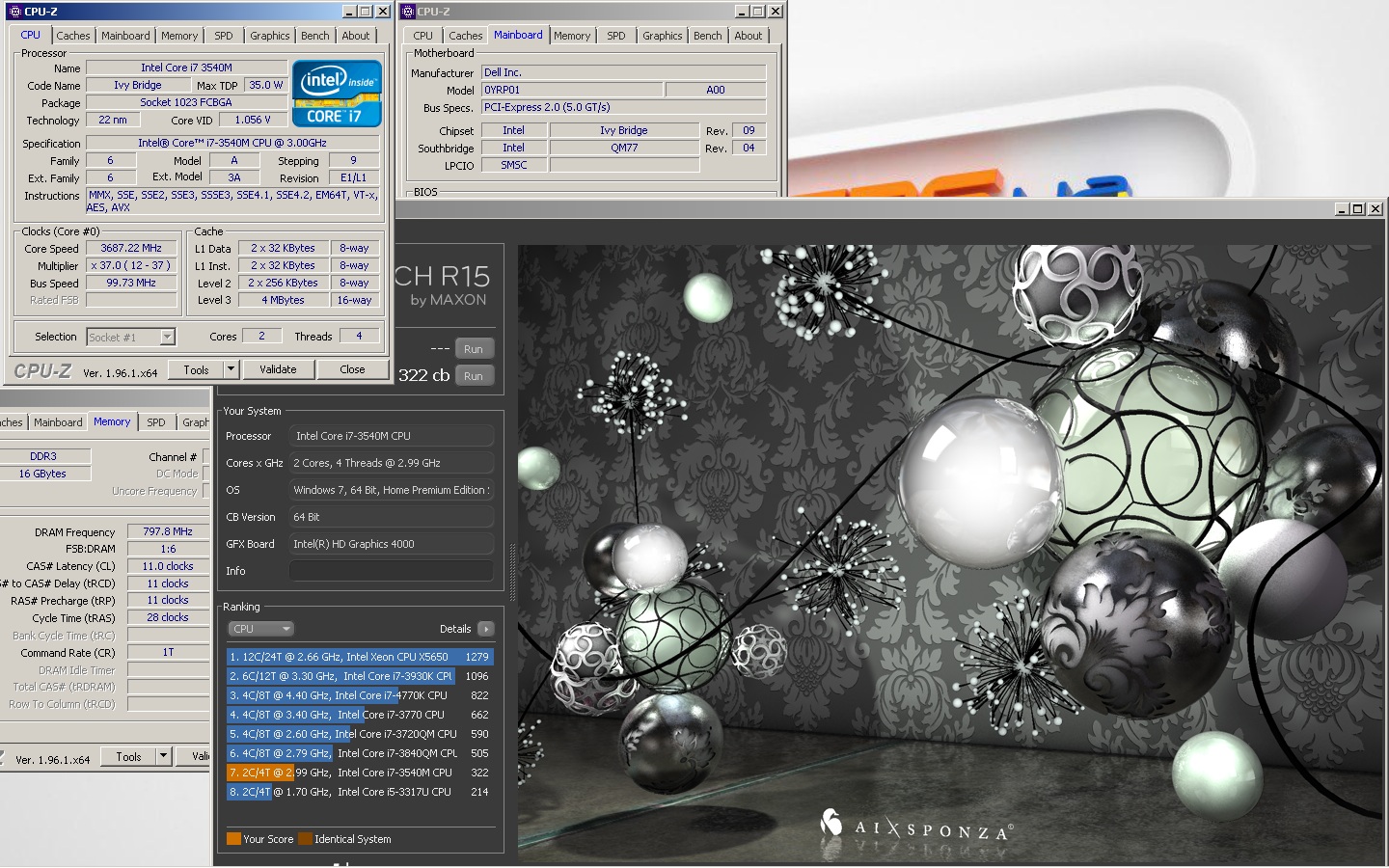
Task: Click the Multiplier value x 37.0 (12 - 37)
Action: point(131,265)
